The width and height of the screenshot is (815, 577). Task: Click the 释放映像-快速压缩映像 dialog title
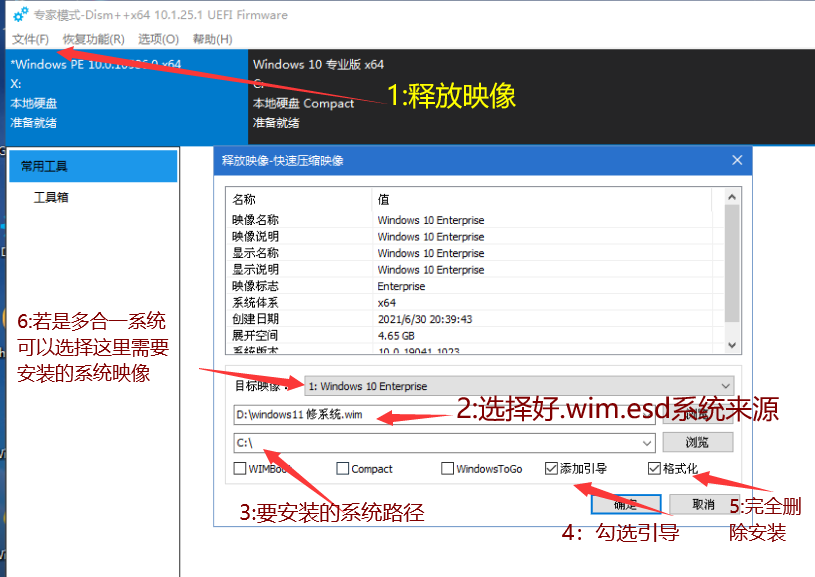pos(283,161)
